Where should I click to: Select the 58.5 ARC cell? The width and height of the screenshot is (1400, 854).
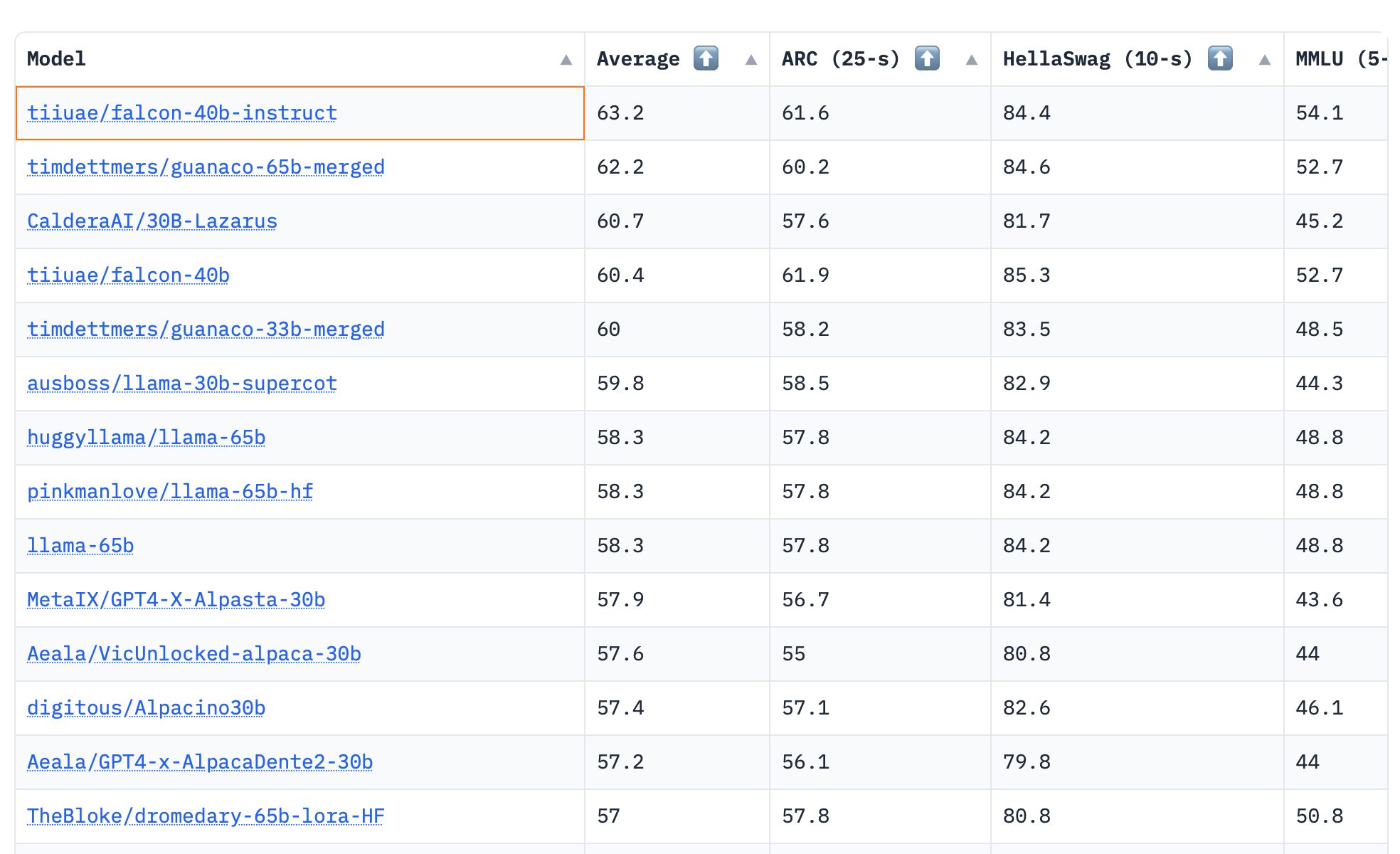[x=880, y=384]
